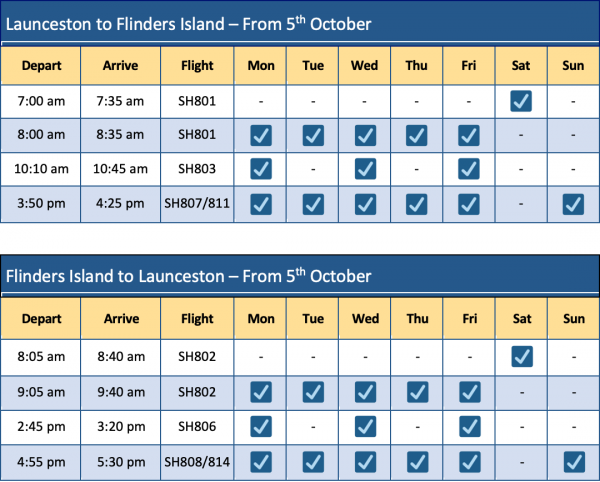Screen dimensions: 600x482
Task: Select the SH806 flight number cell
Action: 198,424
